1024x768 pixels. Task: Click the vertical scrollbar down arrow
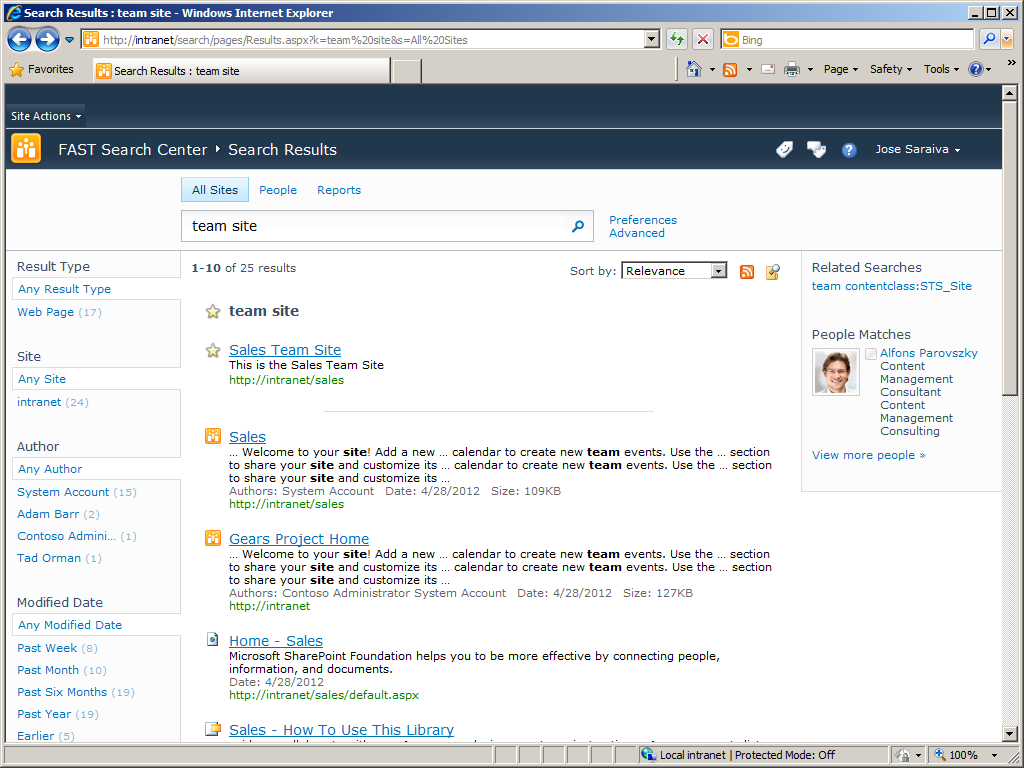(1009, 733)
